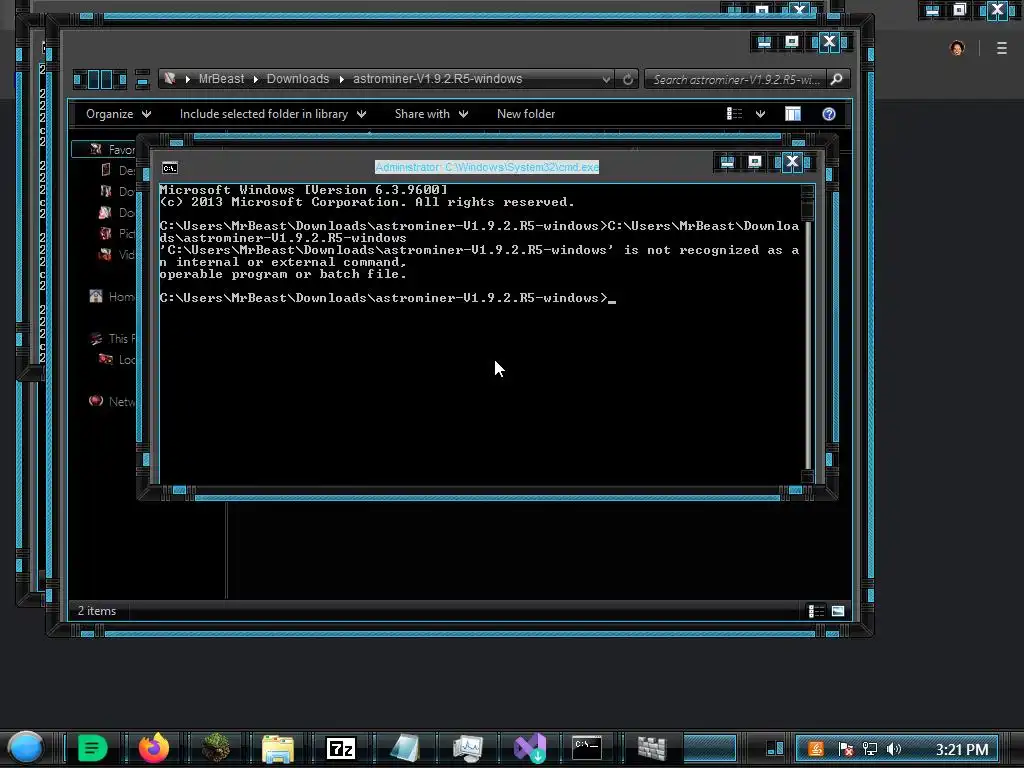Click the Java tray icon
This screenshot has width=1024, height=768.
(x=816, y=749)
